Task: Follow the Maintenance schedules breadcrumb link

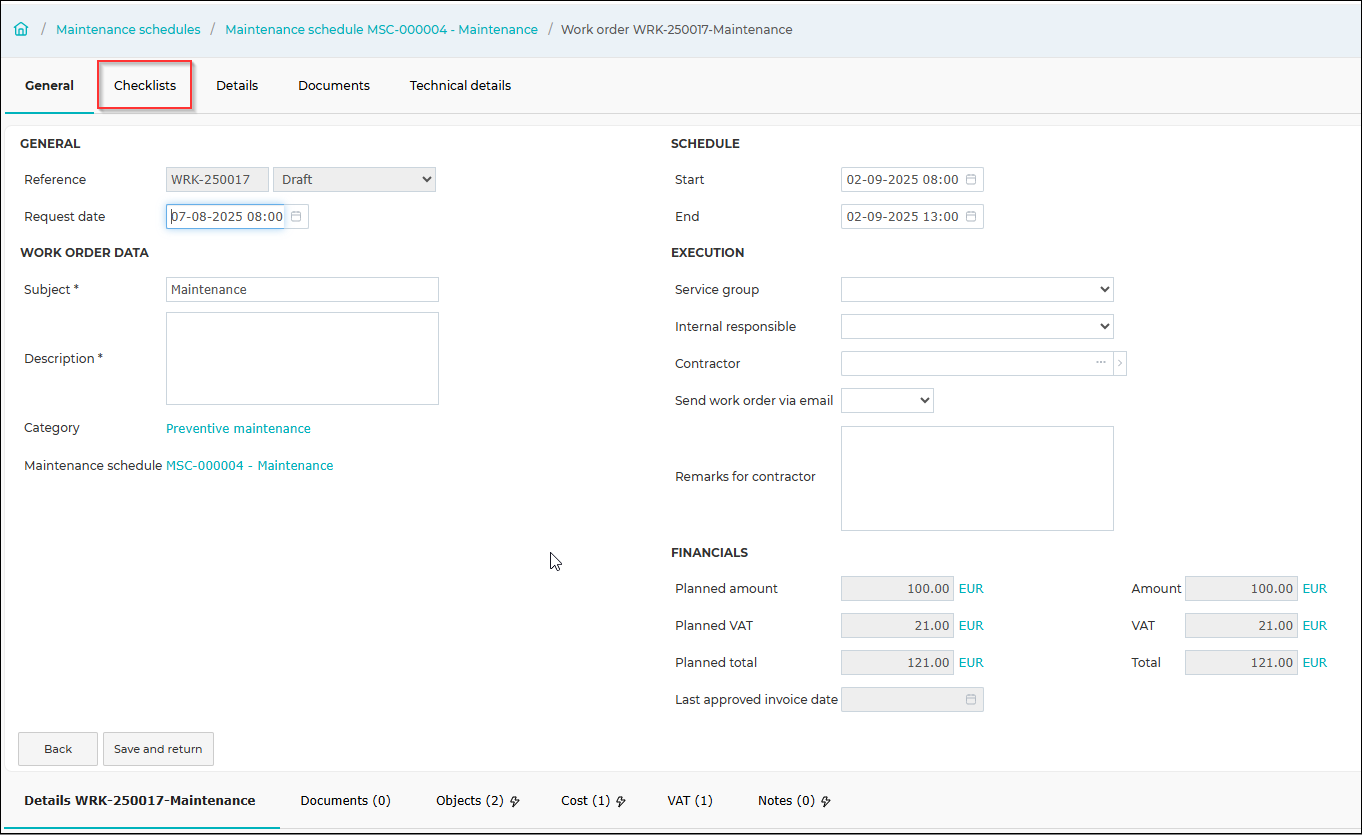Action: pyautogui.click(x=128, y=30)
